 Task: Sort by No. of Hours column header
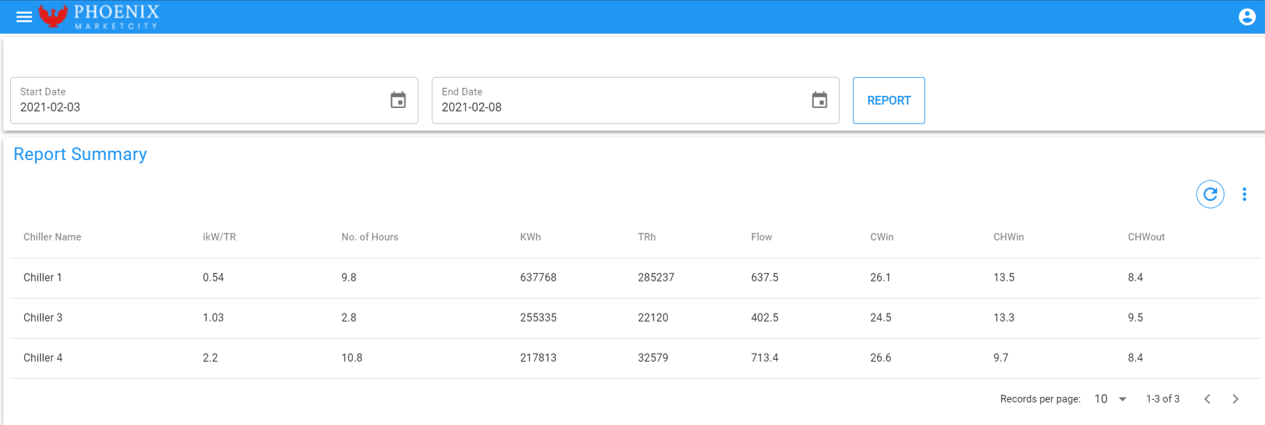click(370, 237)
